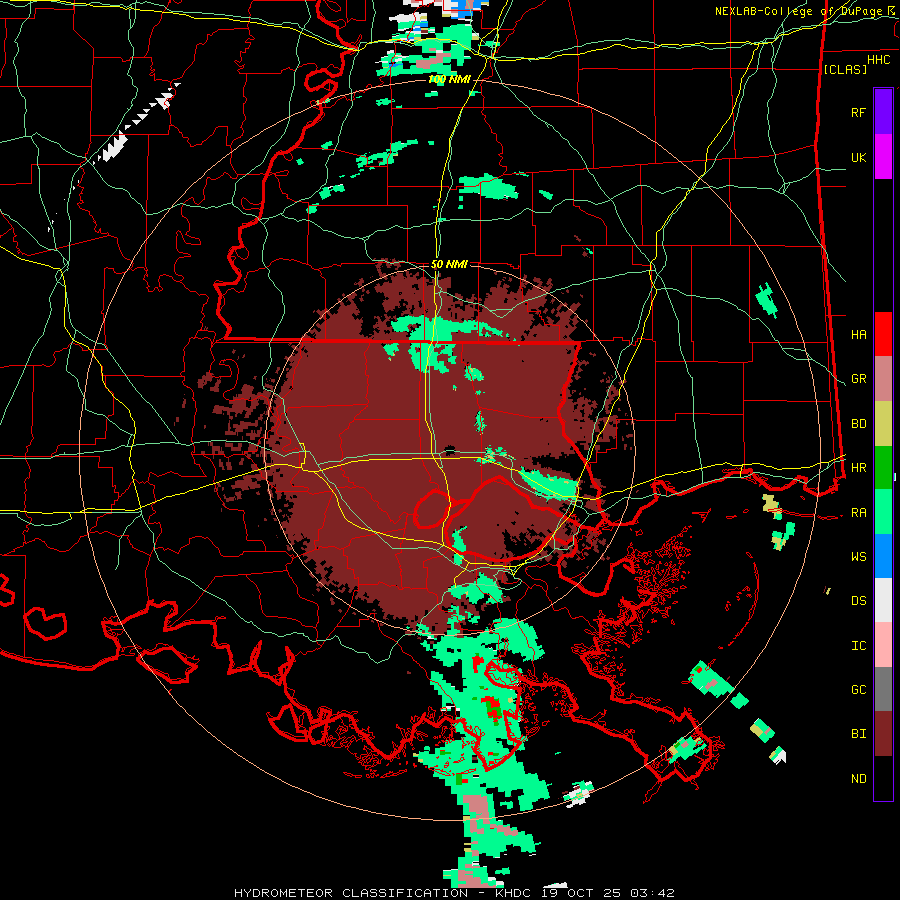Click the WS legend label
Image resolution: width=900 pixels, height=900 pixels.
858,557
